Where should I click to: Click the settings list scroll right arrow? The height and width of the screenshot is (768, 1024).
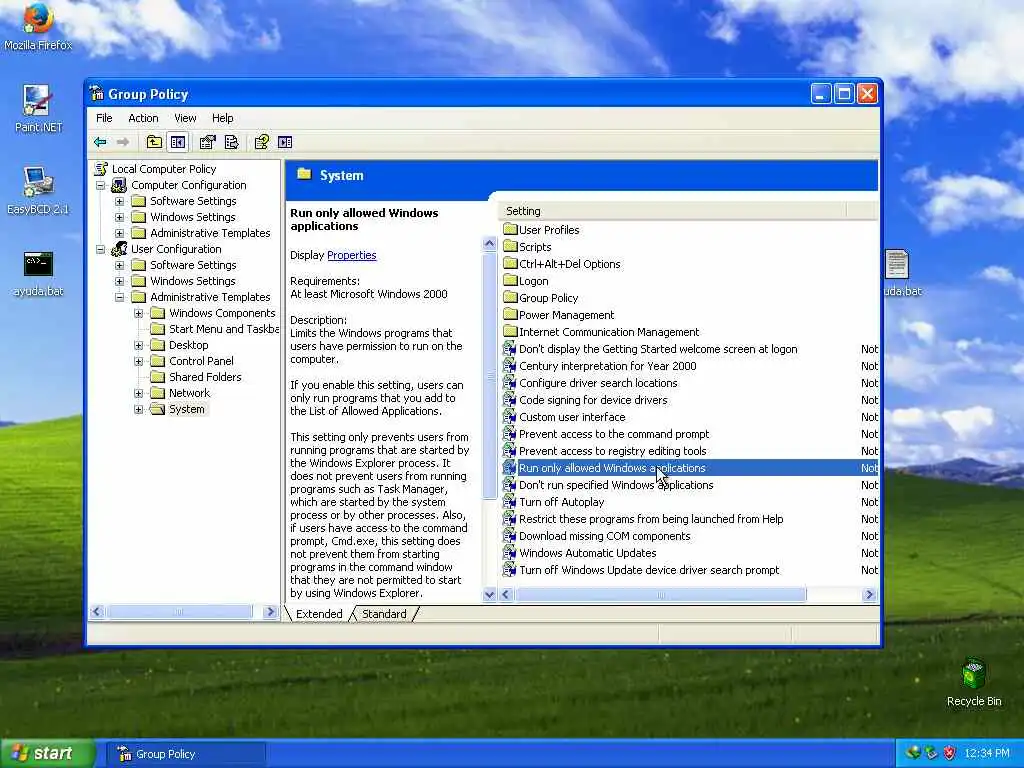(x=869, y=594)
